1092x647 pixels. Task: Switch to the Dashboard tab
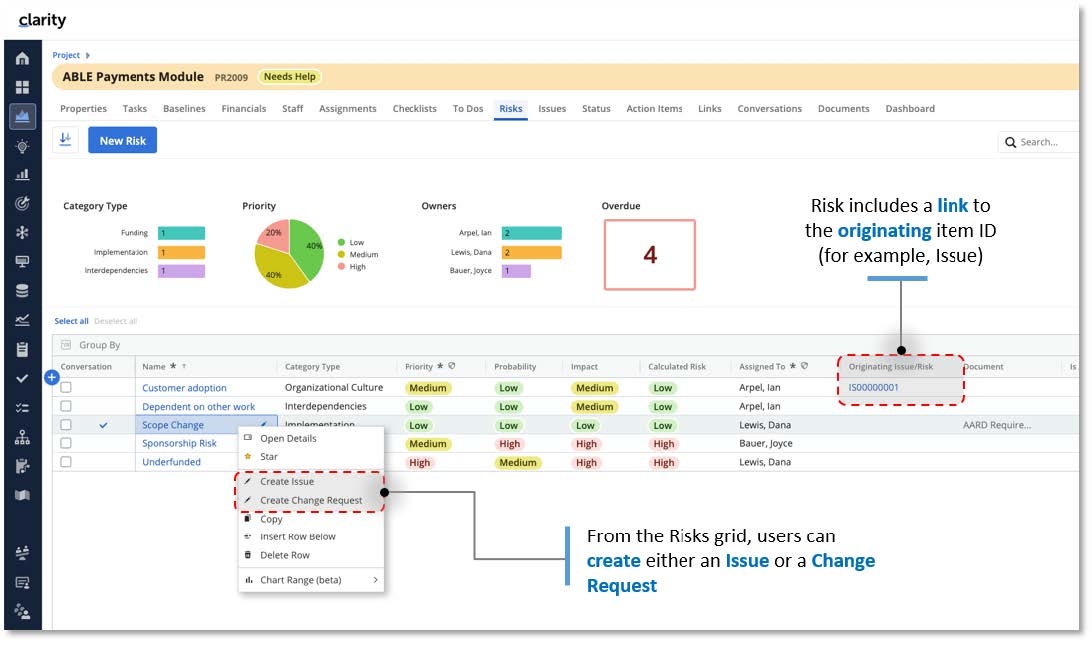point(910,109)
